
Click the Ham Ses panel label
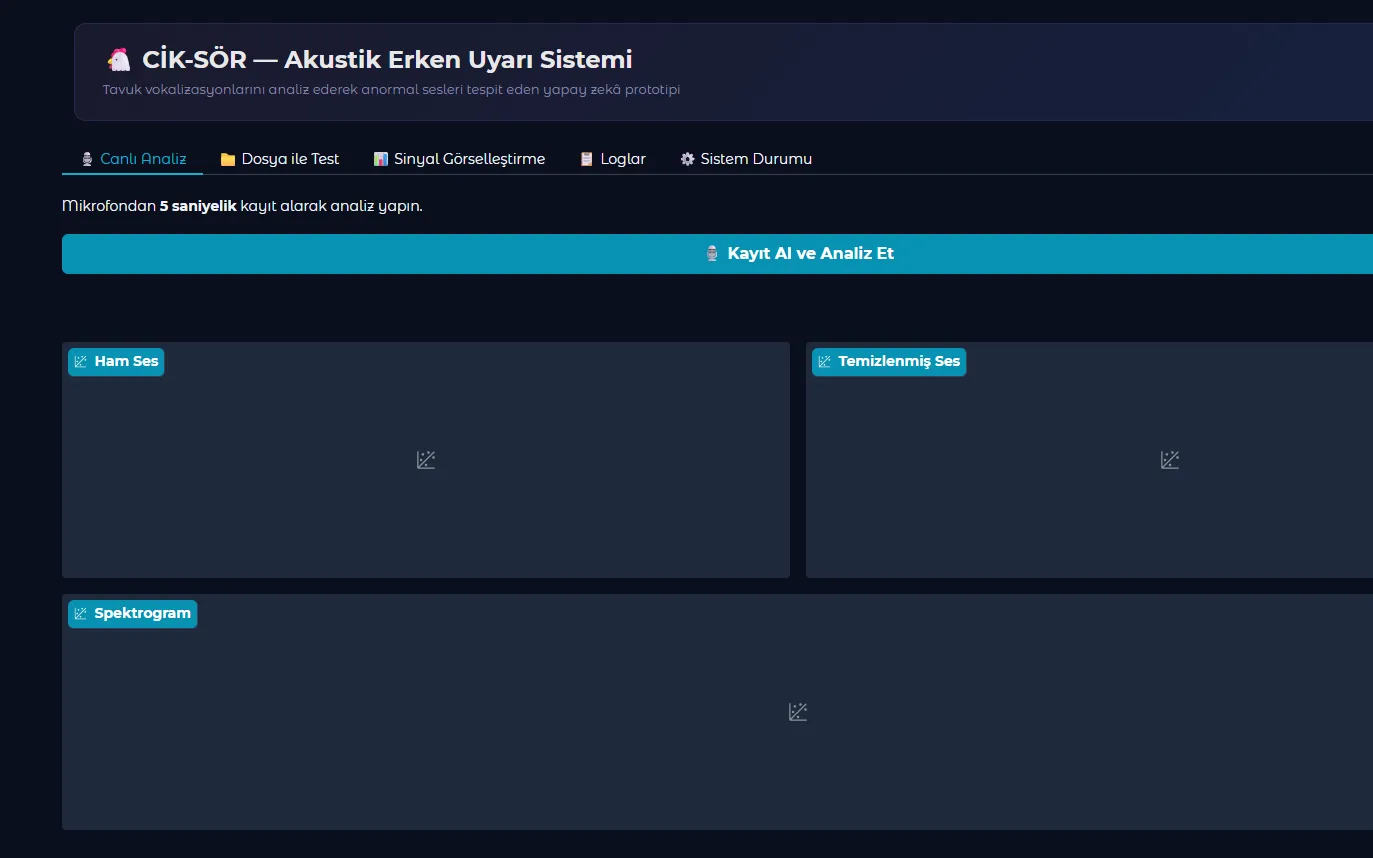tap(116, 362)
